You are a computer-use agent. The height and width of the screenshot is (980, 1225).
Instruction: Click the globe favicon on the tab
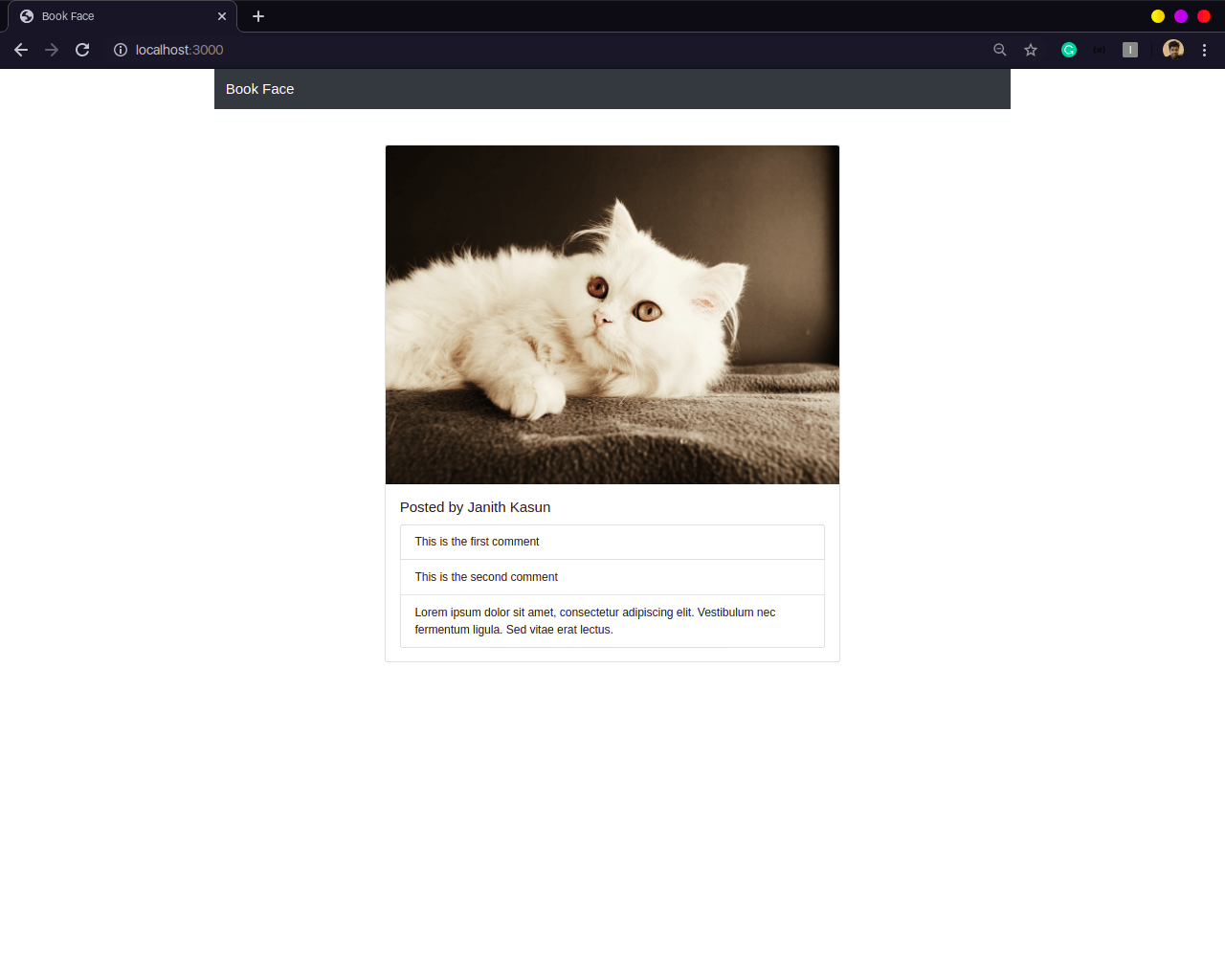tap(26, 16)
